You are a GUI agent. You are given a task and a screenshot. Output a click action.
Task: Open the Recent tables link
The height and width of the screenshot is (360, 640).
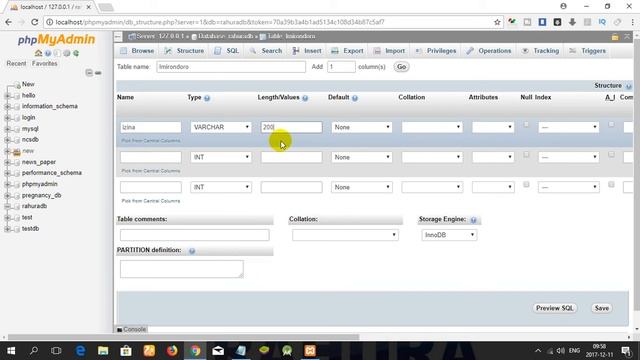[x=16, y=64]
